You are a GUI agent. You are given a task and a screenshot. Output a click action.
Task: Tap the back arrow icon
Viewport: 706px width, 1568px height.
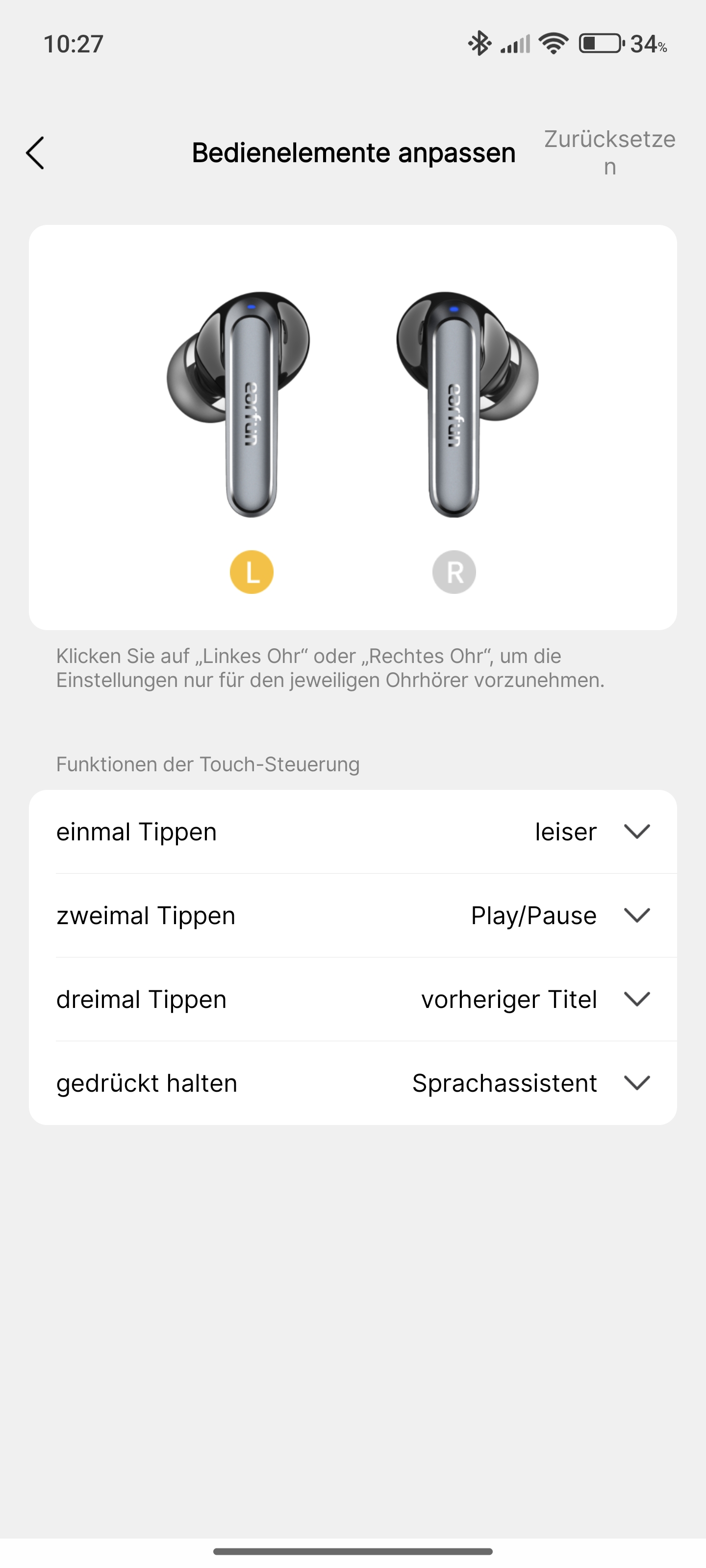pos(35,153)
